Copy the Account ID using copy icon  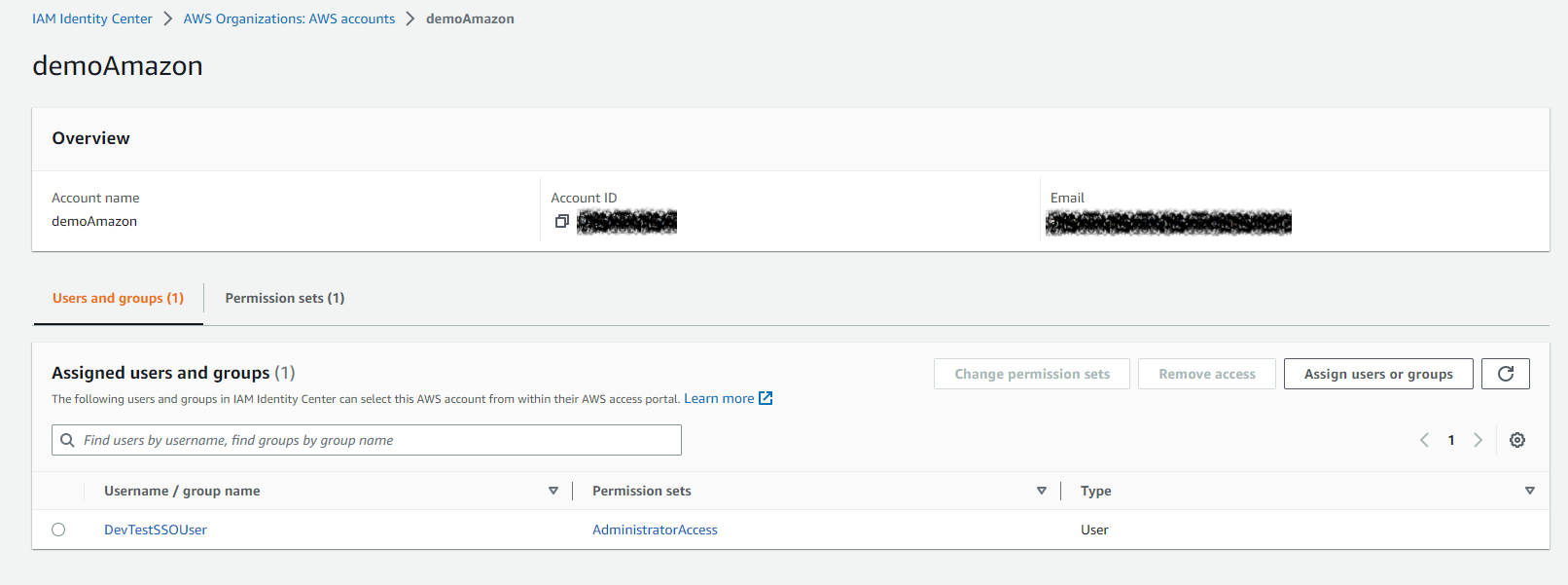pyautogui.click(x=561, y=221)
